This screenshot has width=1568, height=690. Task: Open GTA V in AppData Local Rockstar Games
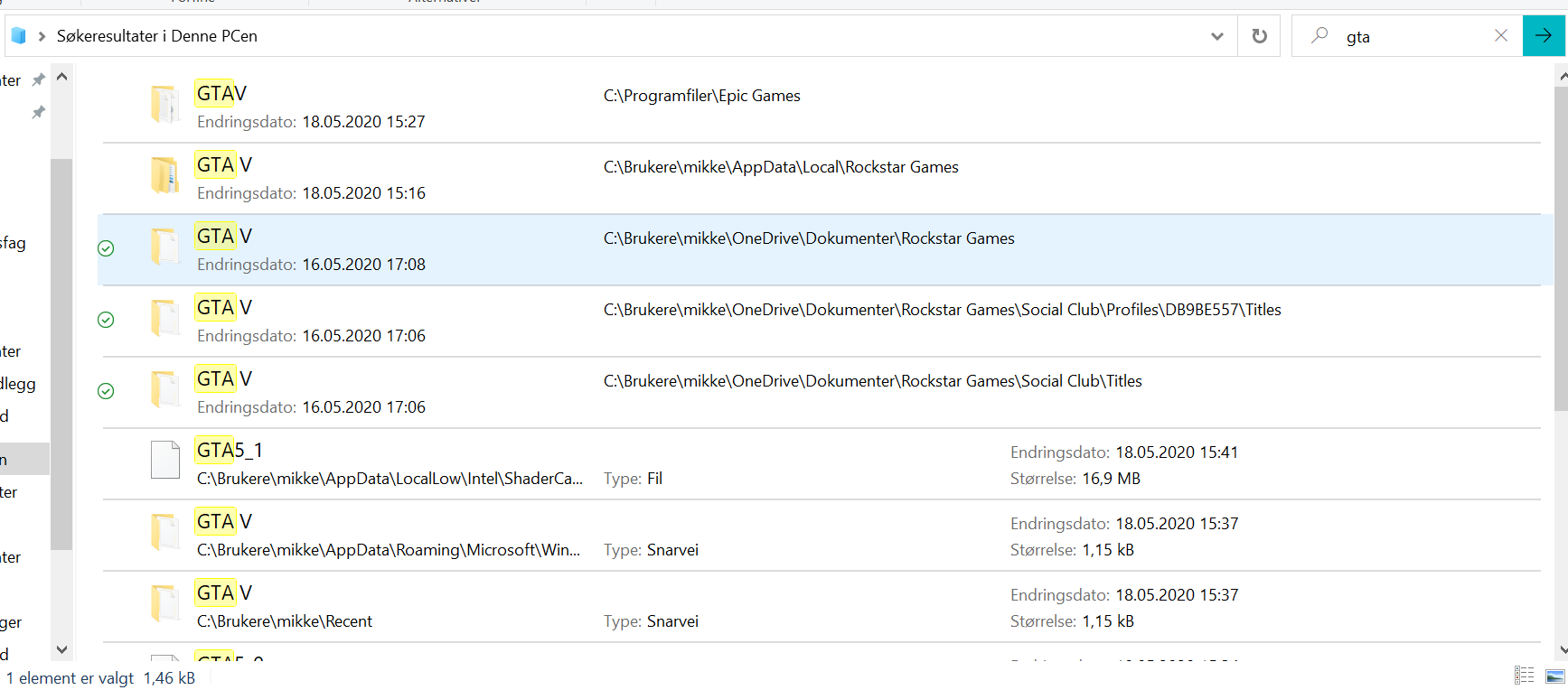click(x=223, y=165)
